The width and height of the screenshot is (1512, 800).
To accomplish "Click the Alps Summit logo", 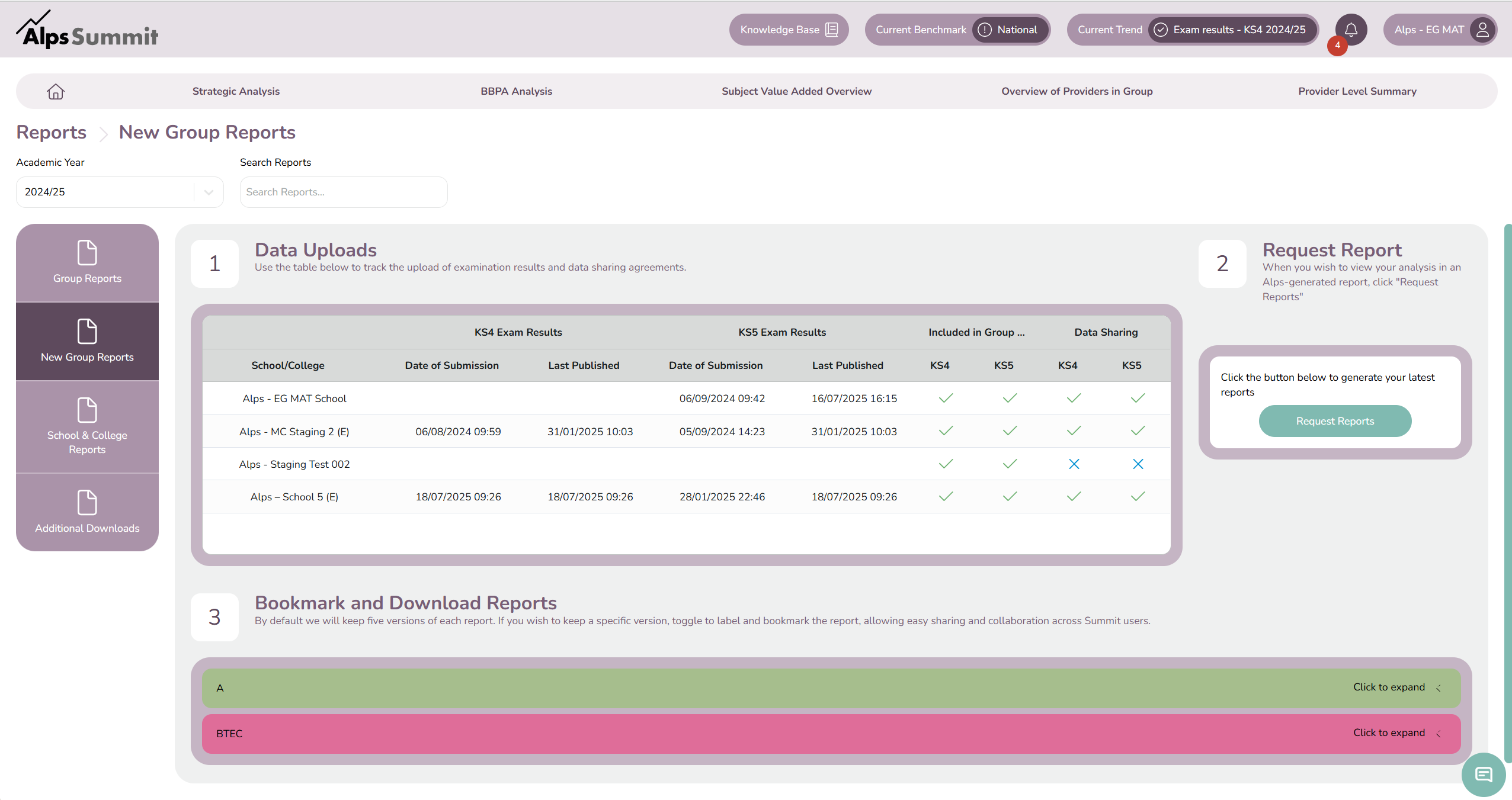I will 87,30.
